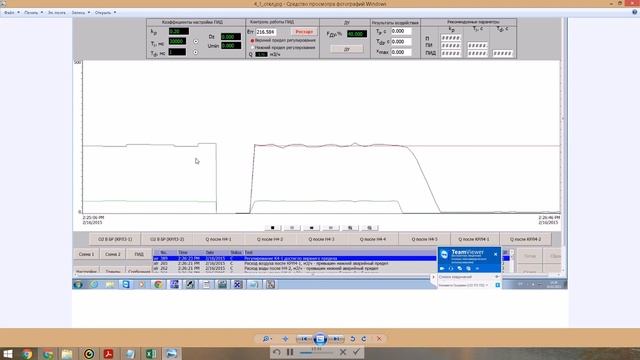Select the Q после НФ 2 button
This screenshot has width=640, height=360.
[270, 239]
